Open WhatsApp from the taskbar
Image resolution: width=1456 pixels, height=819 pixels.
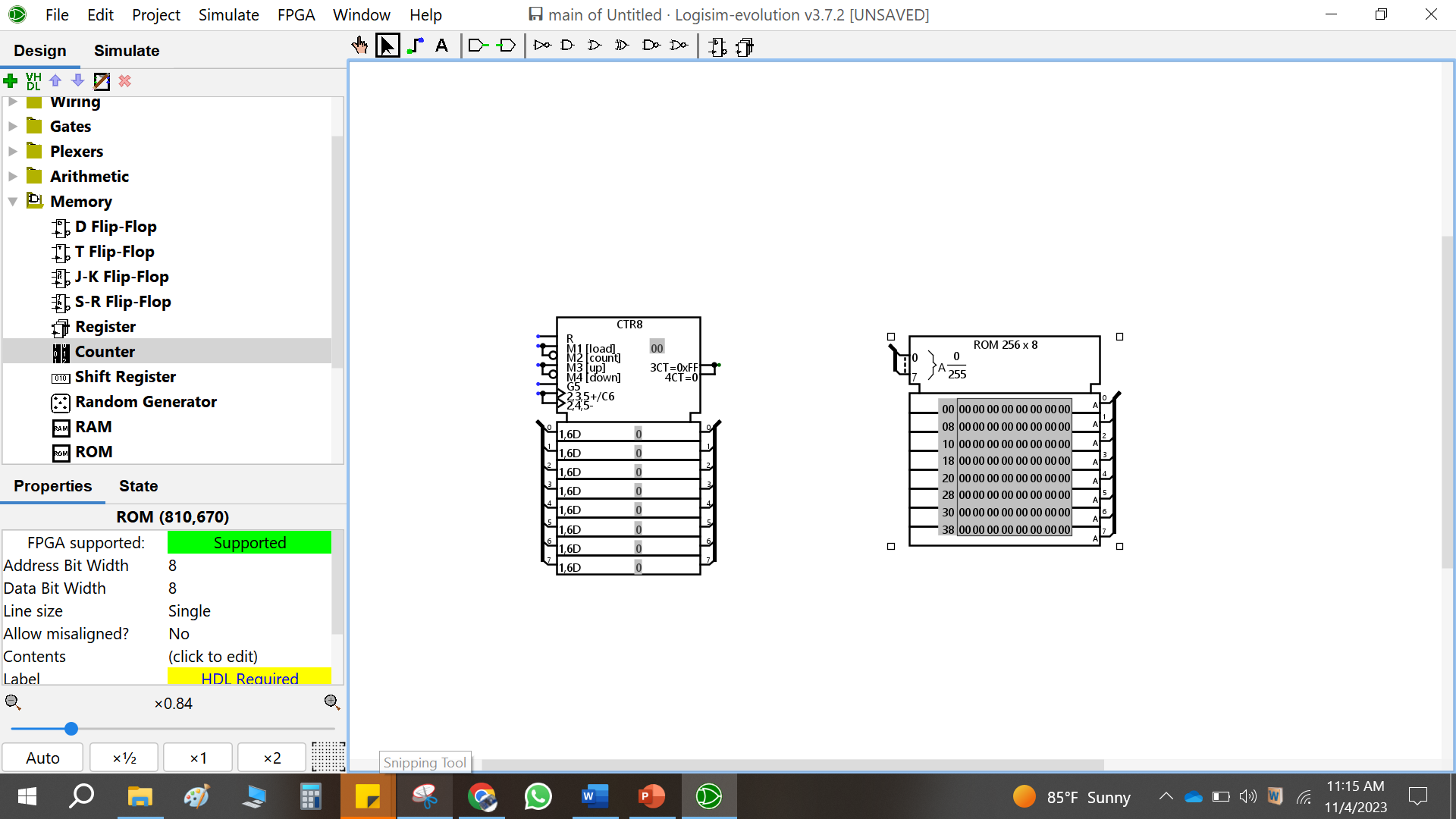[x=538, y=796]
